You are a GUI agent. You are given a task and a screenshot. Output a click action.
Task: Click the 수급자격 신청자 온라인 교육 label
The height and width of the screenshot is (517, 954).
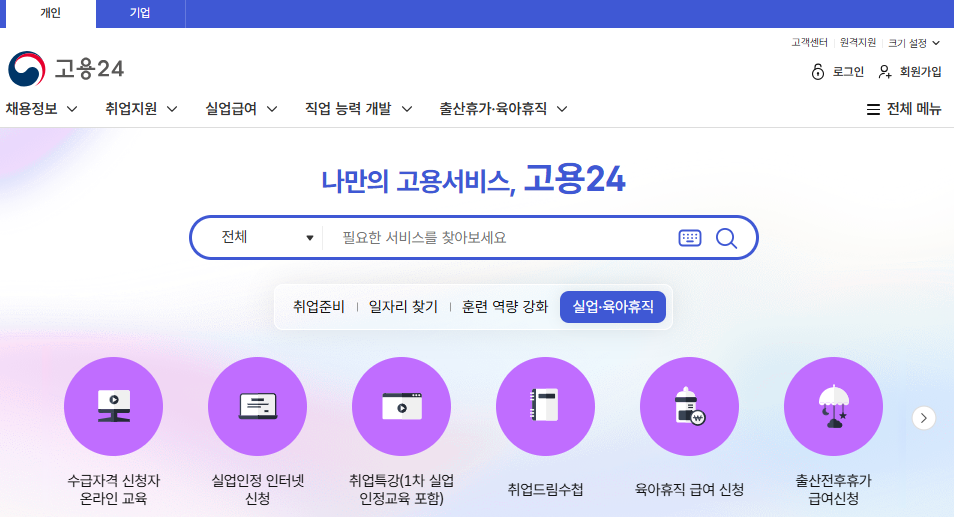pos(113,490)
